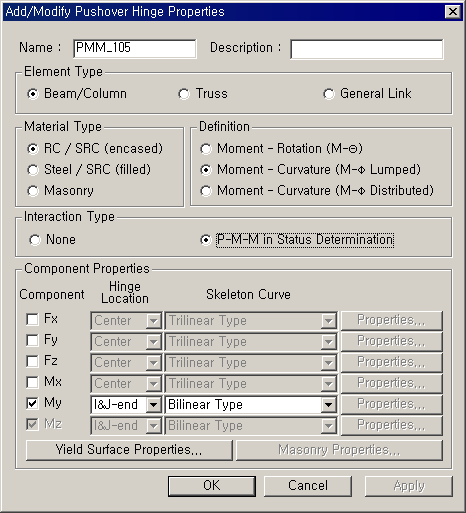Enable the Fx component checkbox
The height and width of the screenshot is (513, 466).
click(x=32, y=319)
